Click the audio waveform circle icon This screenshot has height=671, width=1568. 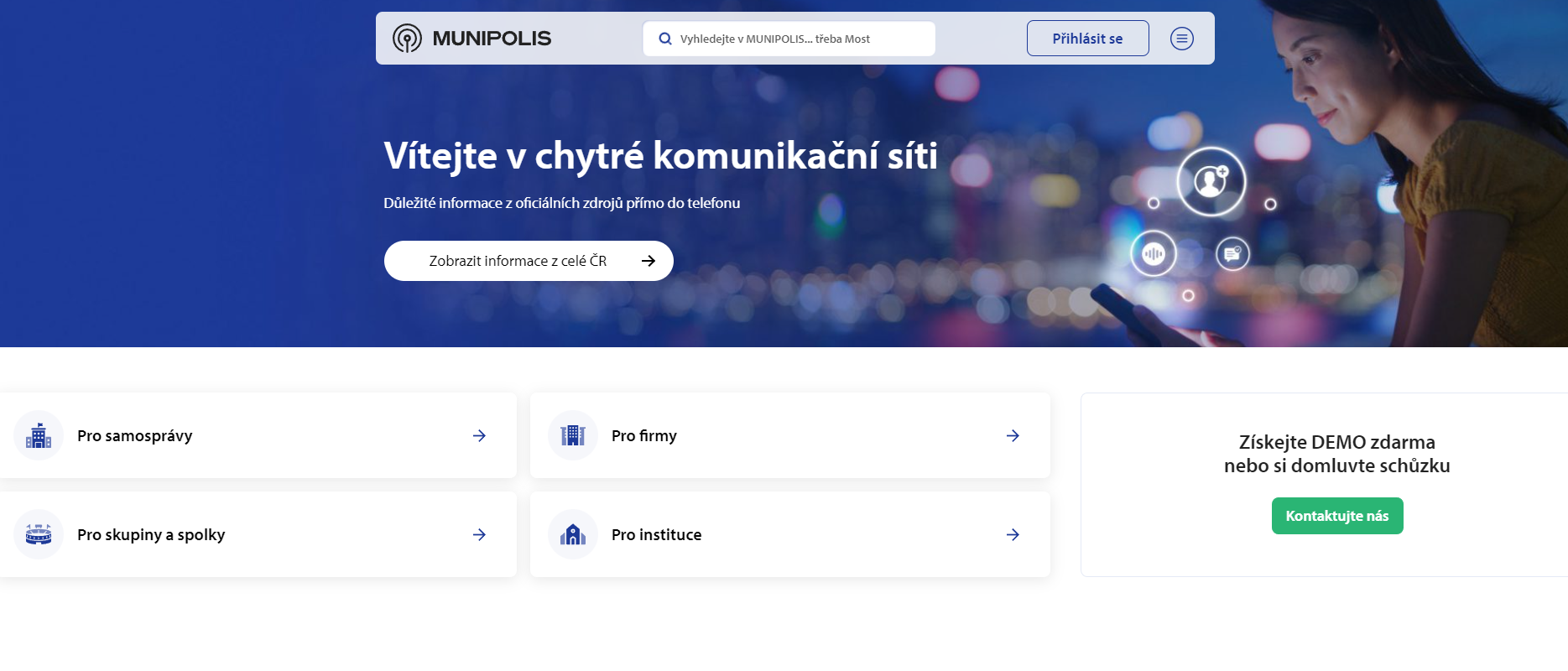coord(1154,253)
